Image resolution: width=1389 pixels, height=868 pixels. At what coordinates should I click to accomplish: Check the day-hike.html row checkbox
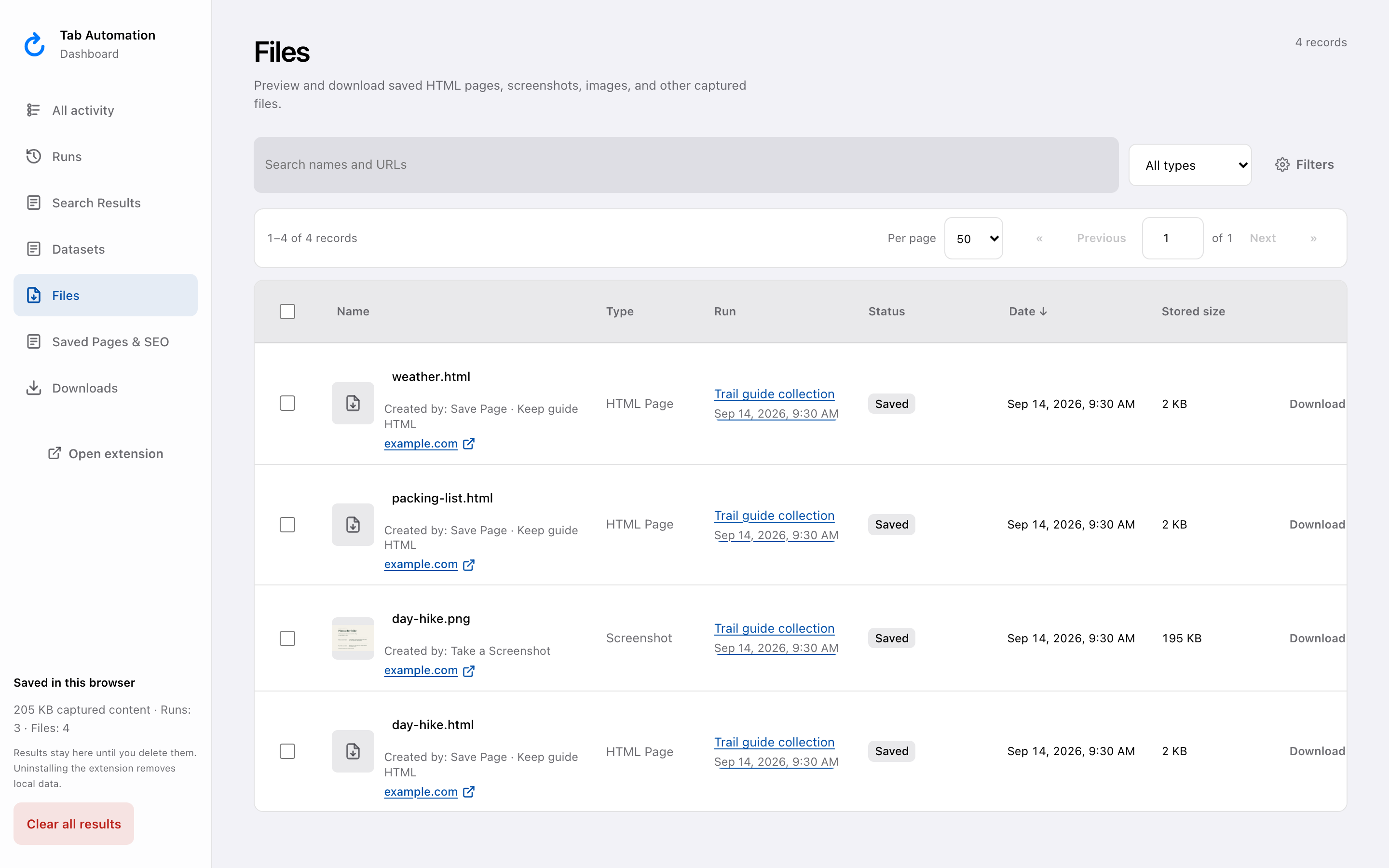pyautogui.click(x=287, y=751)
